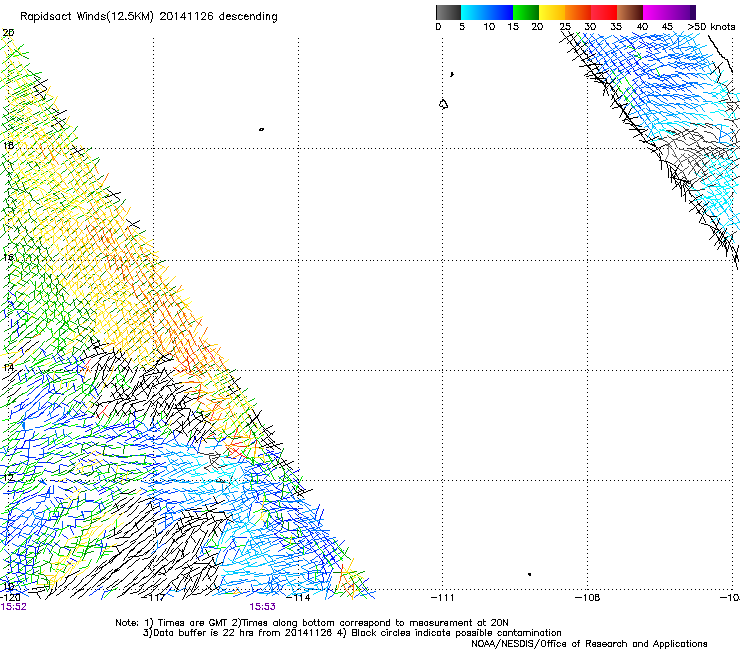
Task: Click the '35' knots scale label
Action: coord(616,27)
